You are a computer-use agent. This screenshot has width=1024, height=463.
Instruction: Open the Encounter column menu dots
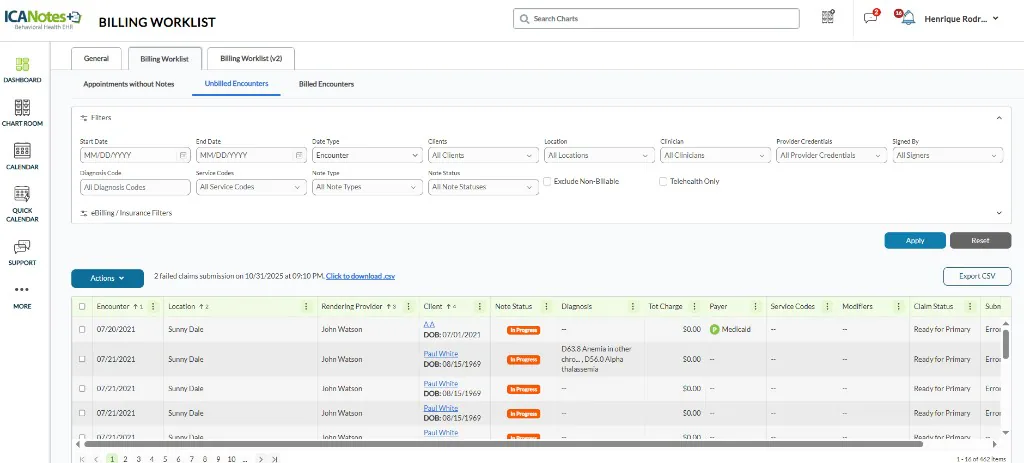[x=153, y=306]
